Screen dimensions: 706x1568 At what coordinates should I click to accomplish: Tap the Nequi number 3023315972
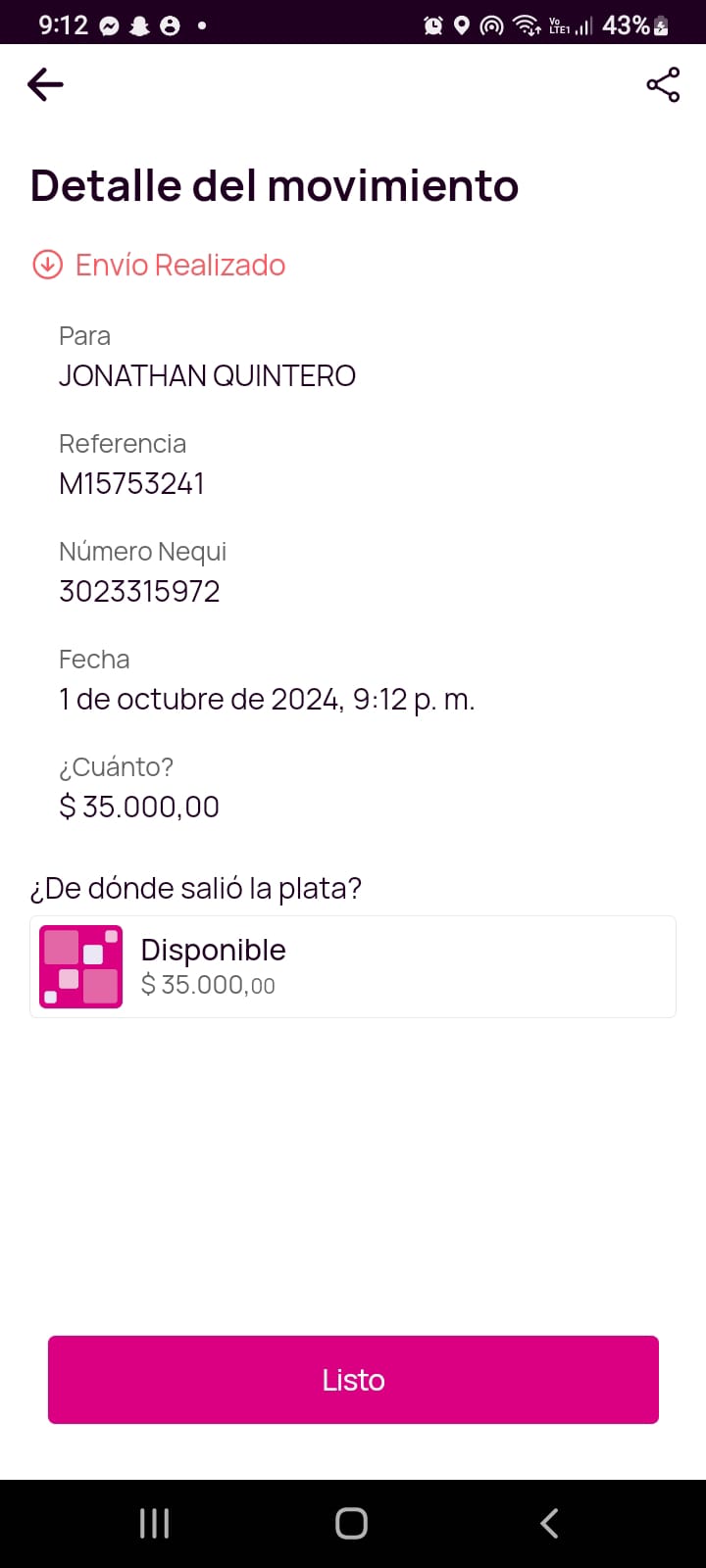point(139,591)
